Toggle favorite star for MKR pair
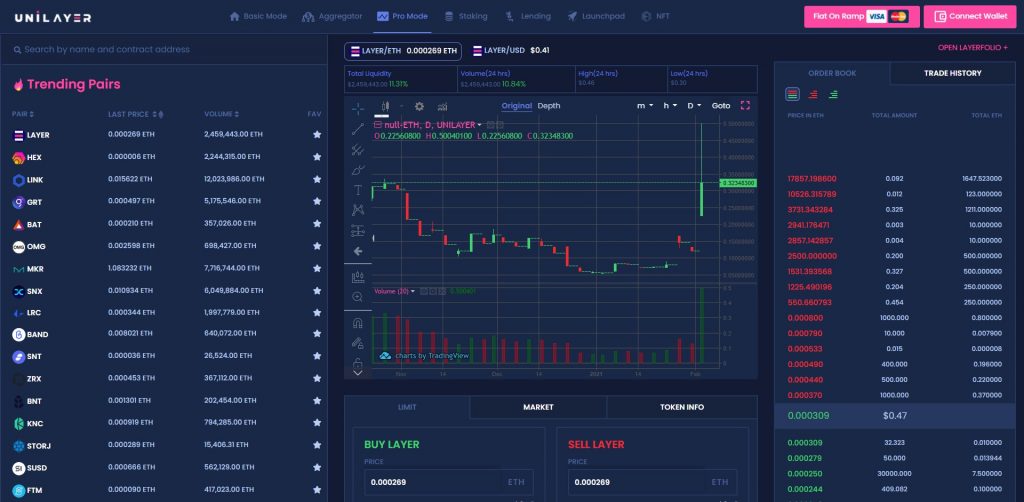Image resolution: width=1024 pixels, height=502 pixels. click(317, 268)
